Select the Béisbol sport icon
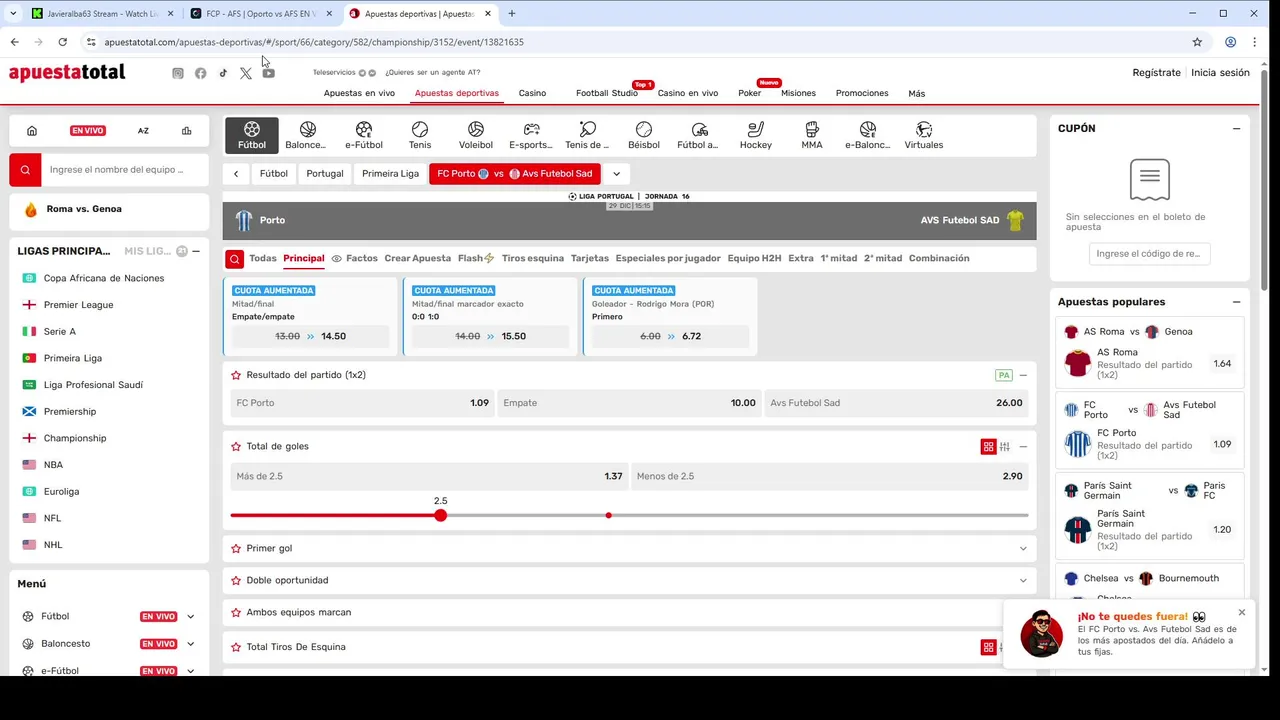1280x720 pixels. click(x=644, y=135)
